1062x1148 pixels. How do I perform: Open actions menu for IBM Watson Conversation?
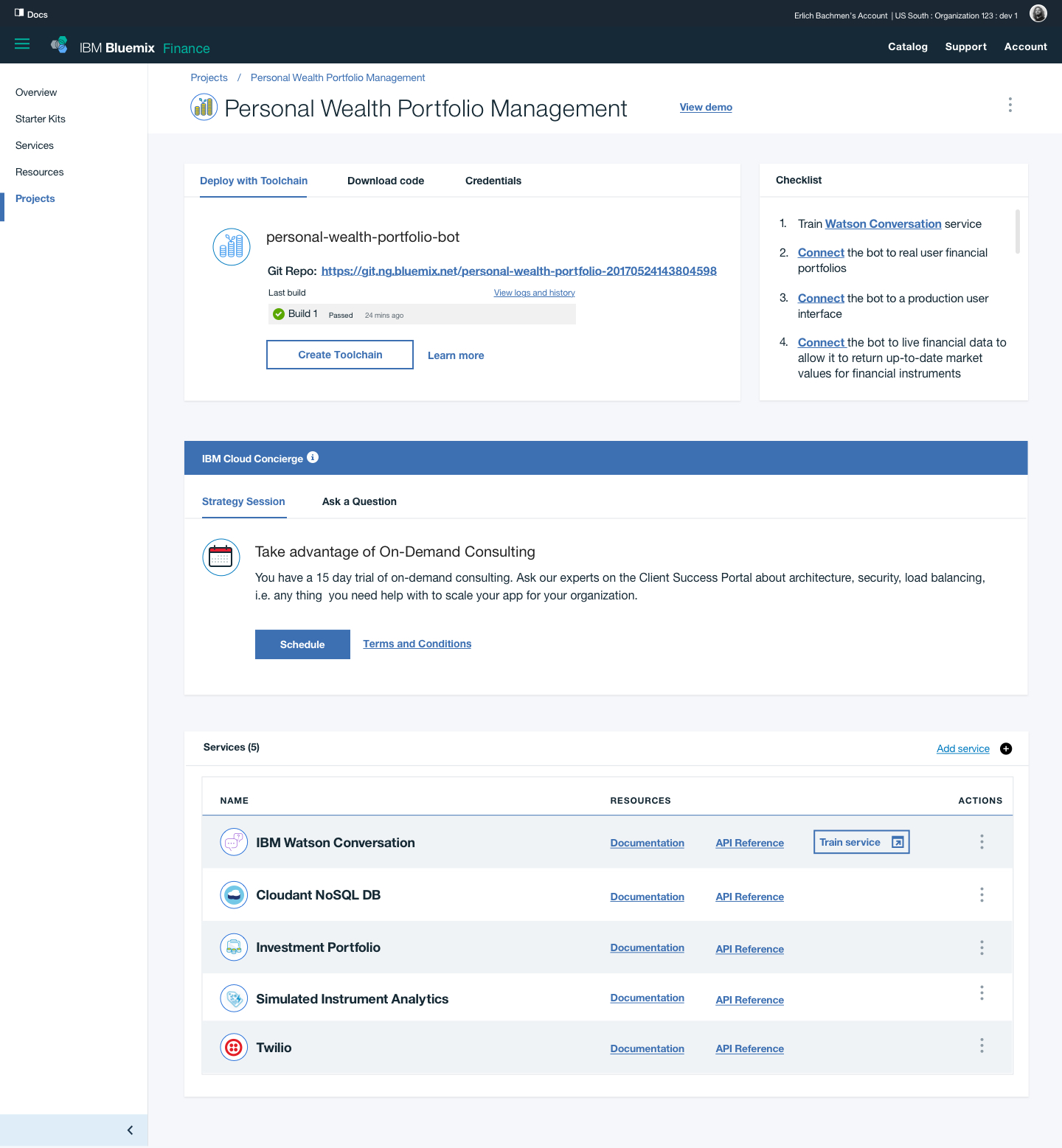pos(982,842)
